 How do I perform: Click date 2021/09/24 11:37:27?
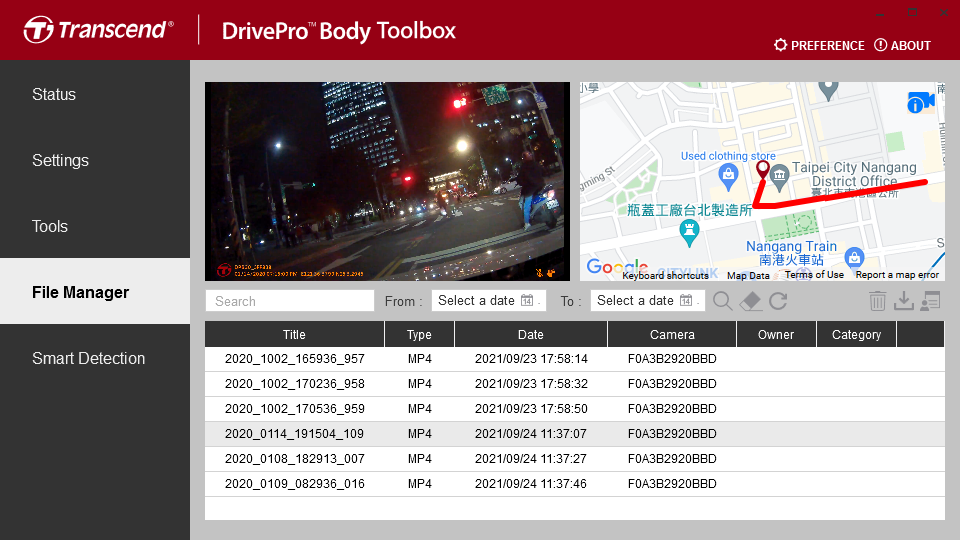531,459
